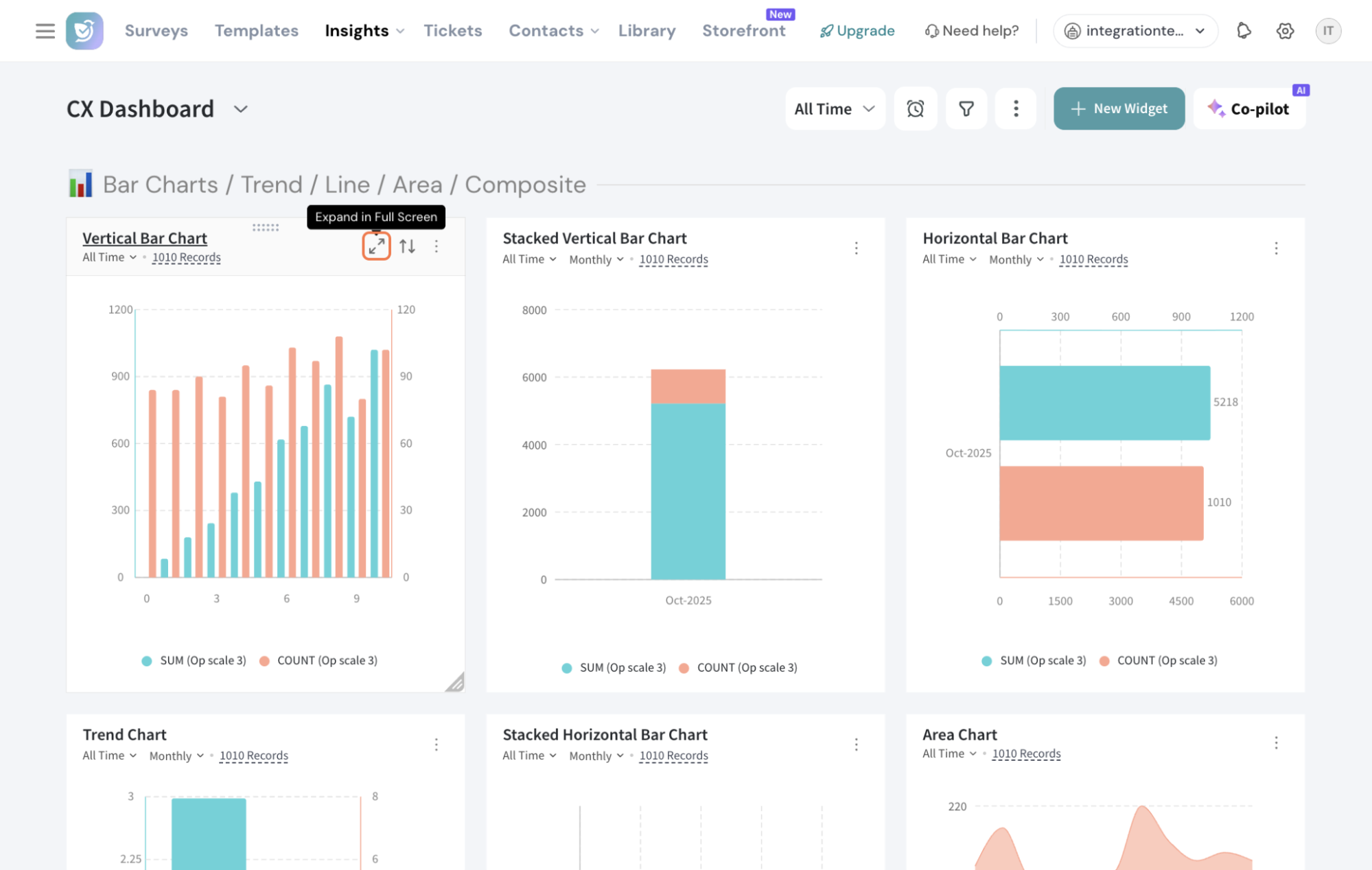The image size is (1372, 870).
Task: Click the Expand in Full Screen icon
Action: coord(376,246)
